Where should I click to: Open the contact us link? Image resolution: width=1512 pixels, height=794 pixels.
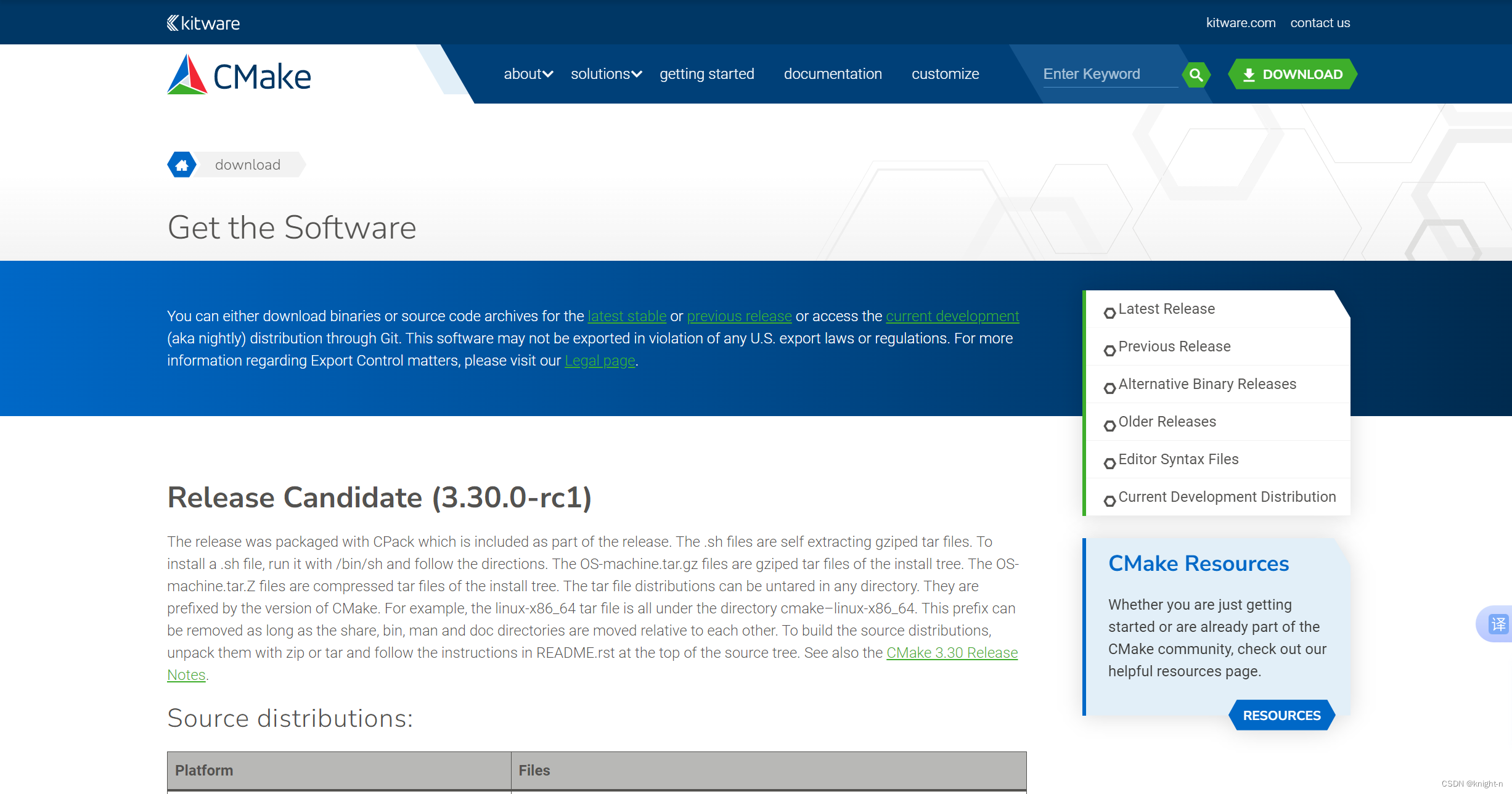pyautogui.click(x=1320, y=23)
